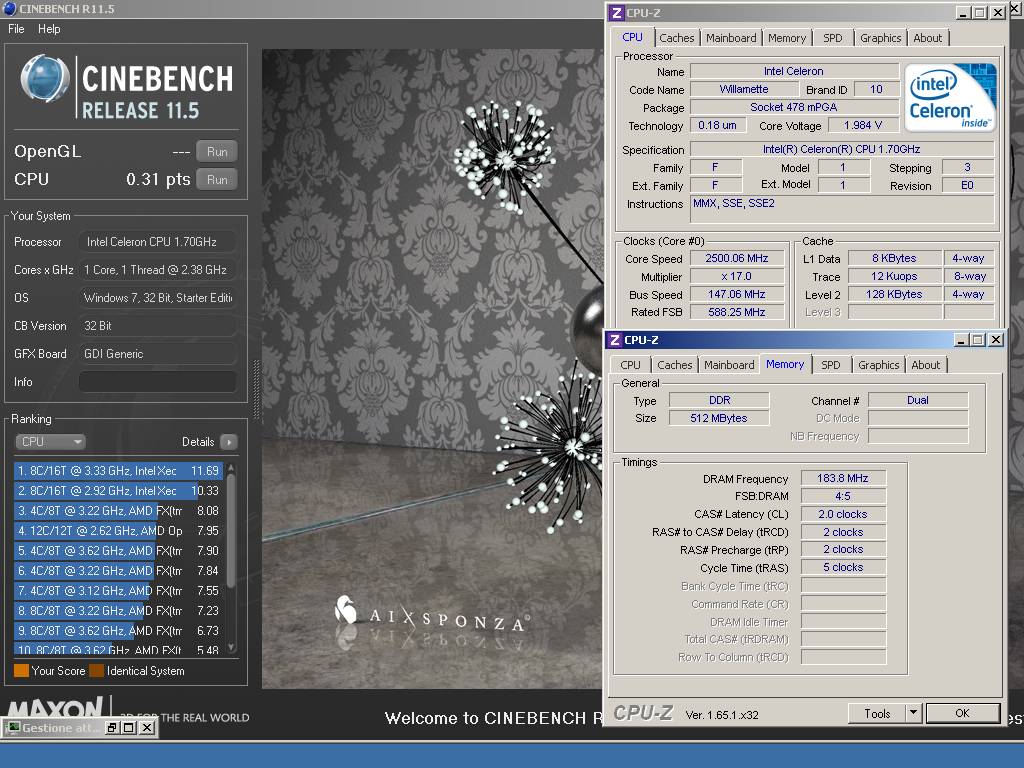Restore the minimized Gestione att... window
The image size is (1024, 768).
pyautogui.click(x=112, y=728)
